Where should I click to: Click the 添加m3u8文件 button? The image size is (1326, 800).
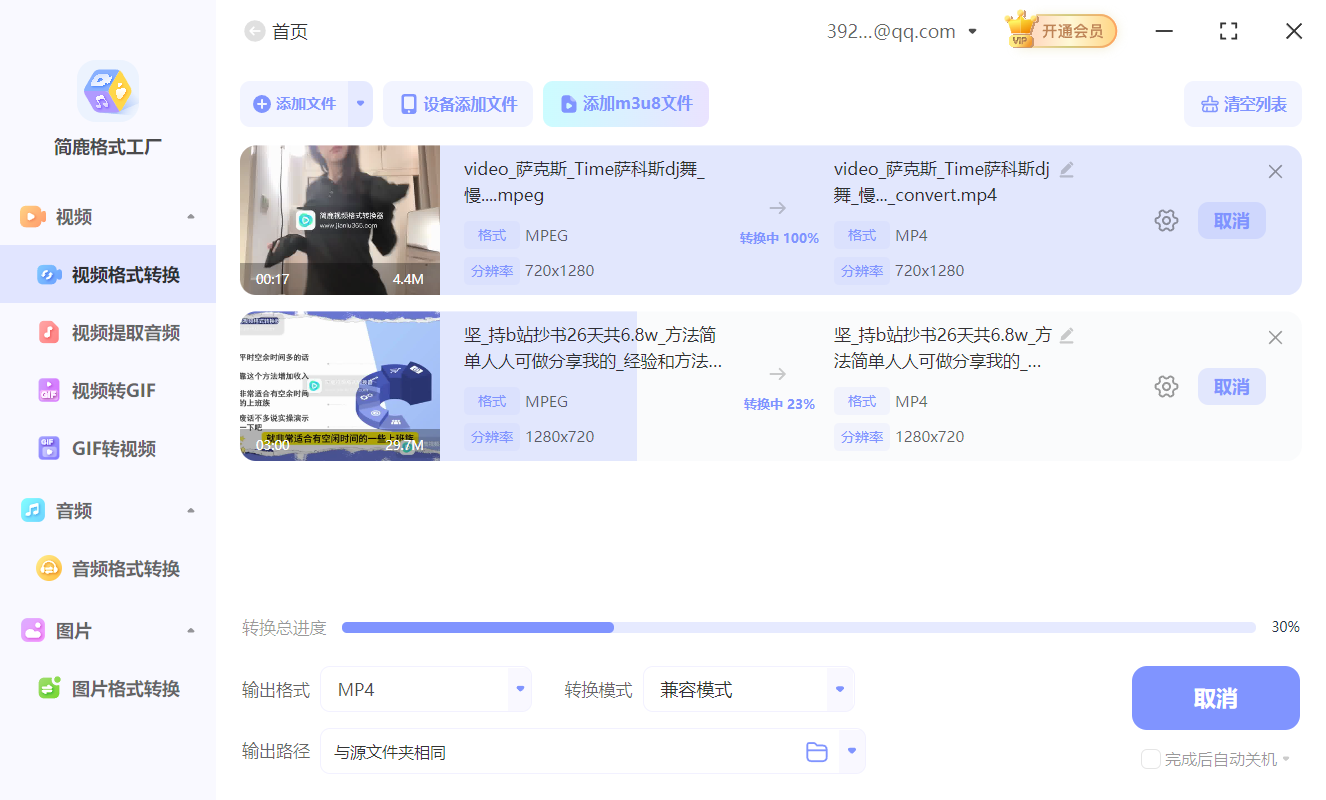point(626,104)
